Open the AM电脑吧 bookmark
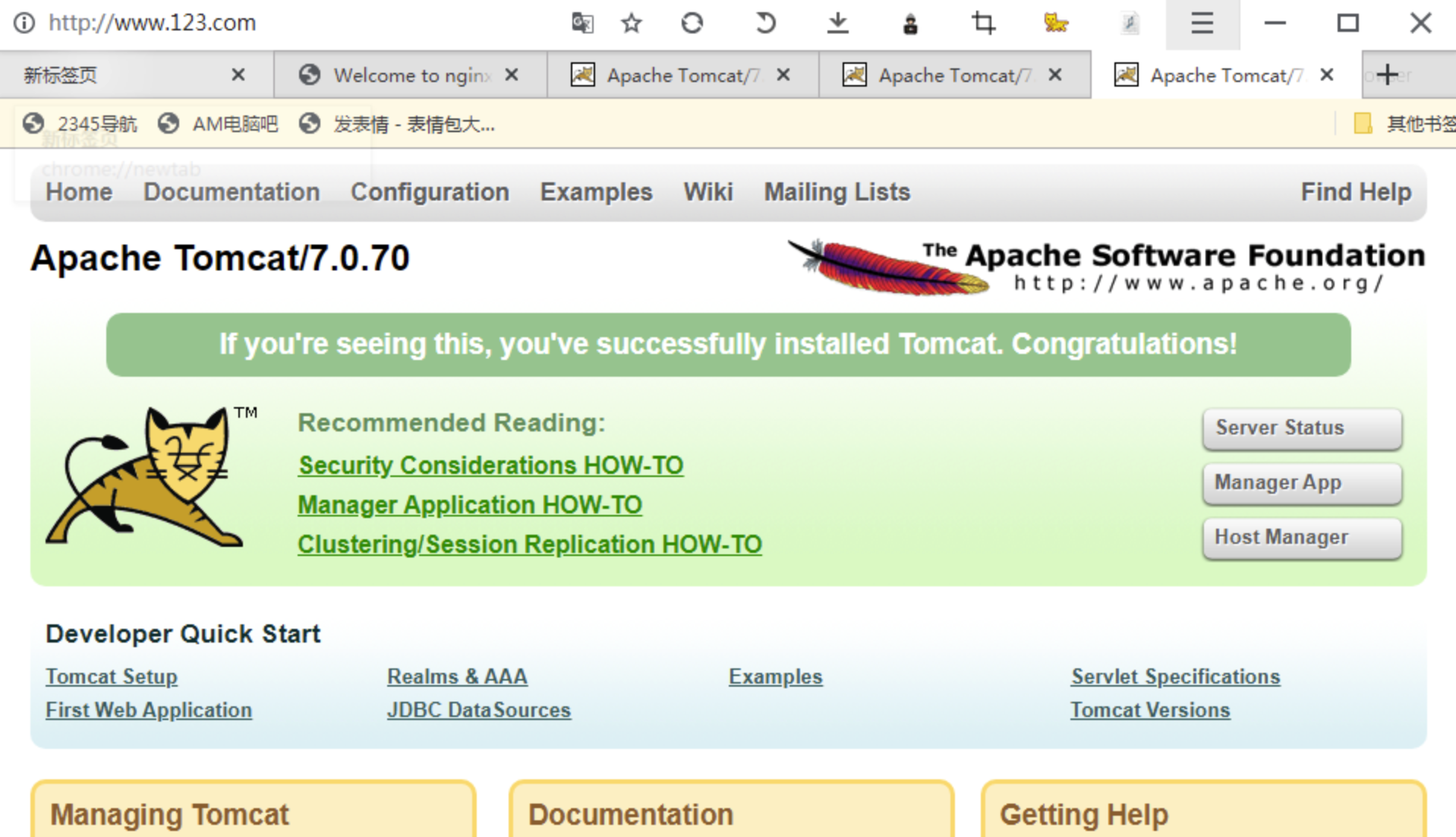This screenshot has width=1456, height=837. [218, 124]
